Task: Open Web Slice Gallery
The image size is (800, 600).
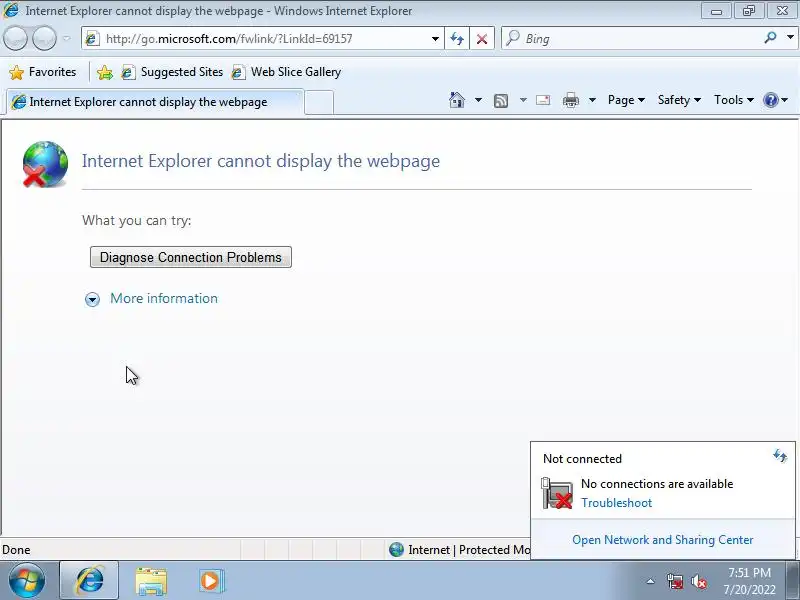Action: click(286, 72)
